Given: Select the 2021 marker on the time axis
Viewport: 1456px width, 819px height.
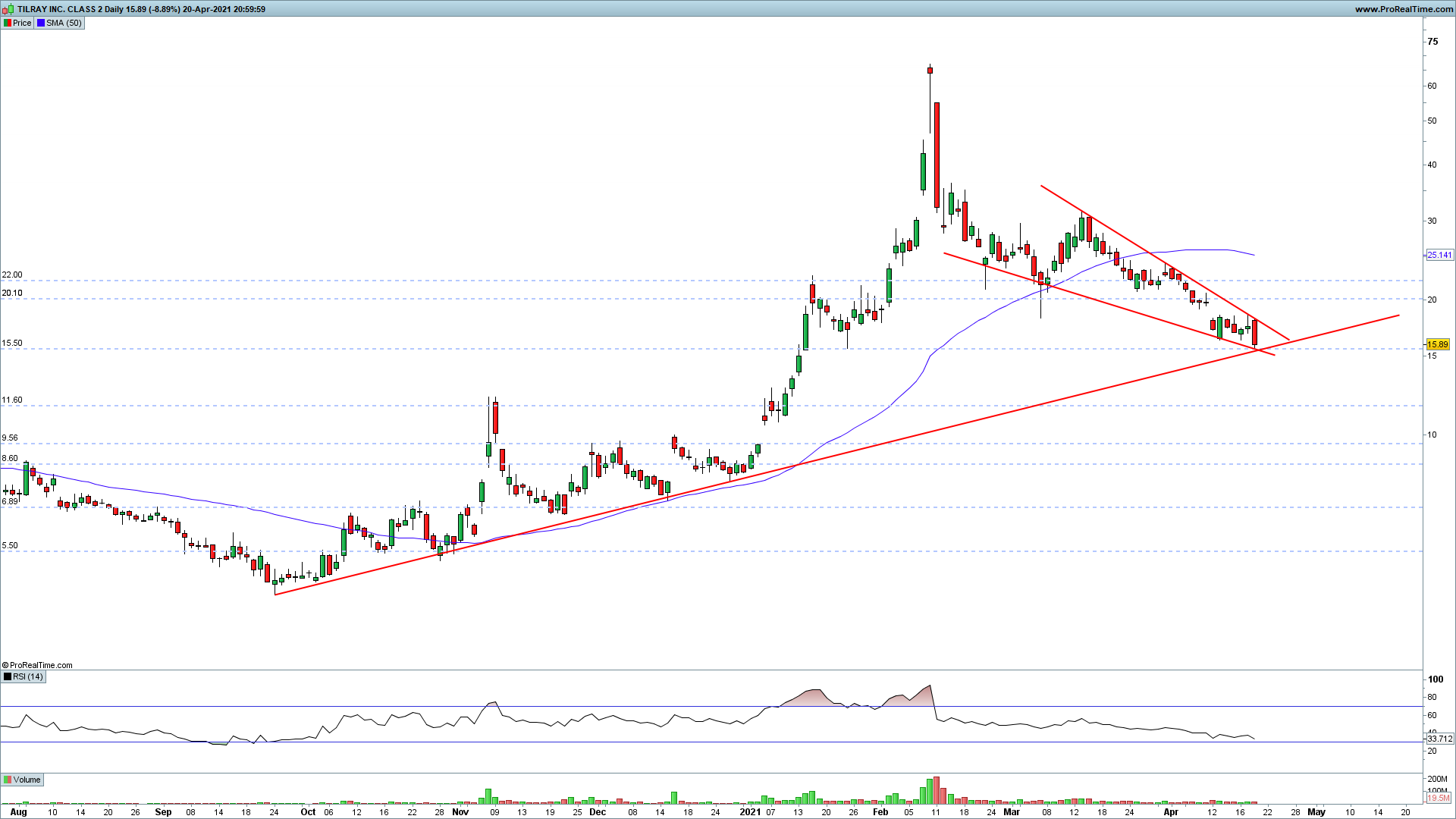Looking at the screenshot, I should [x=749, y=811].
